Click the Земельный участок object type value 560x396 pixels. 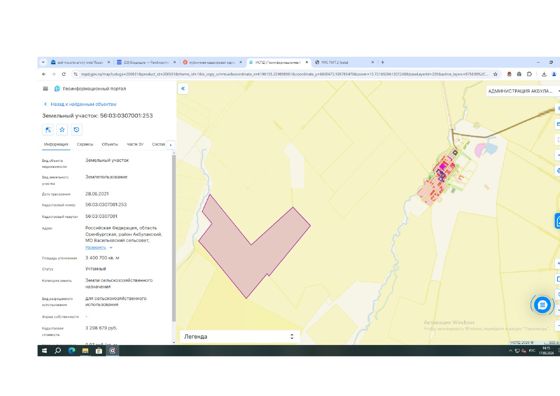(107, 160)
